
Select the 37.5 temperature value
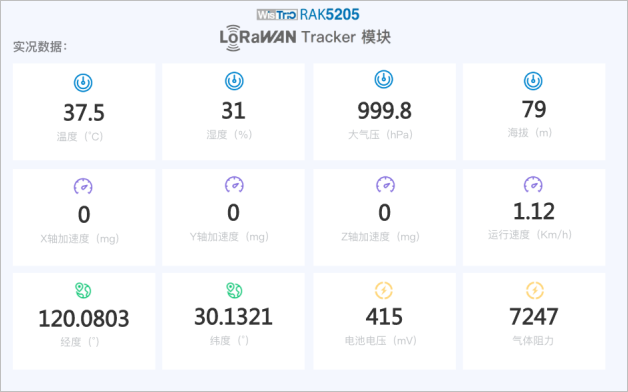pos(84,113)
